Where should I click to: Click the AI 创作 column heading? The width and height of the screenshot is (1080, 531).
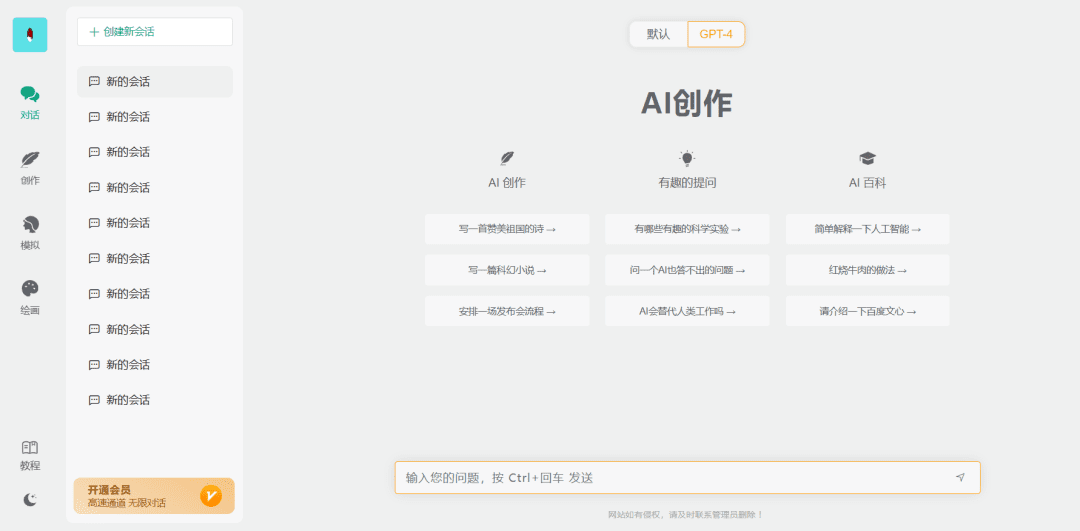(x=507, y=183)
